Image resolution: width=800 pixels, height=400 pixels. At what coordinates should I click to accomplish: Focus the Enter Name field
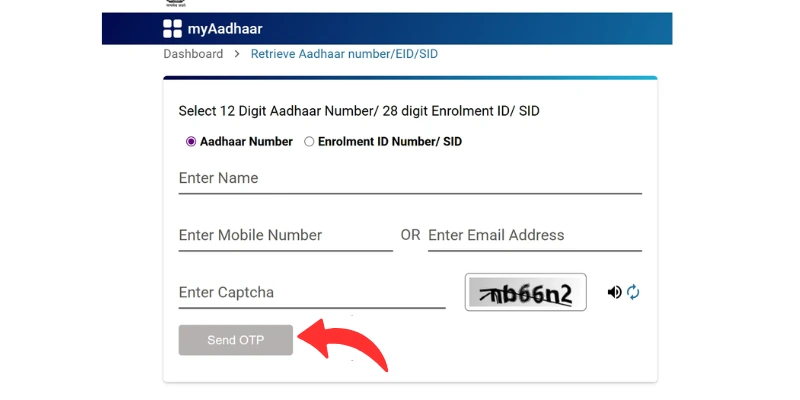point(410,179)
